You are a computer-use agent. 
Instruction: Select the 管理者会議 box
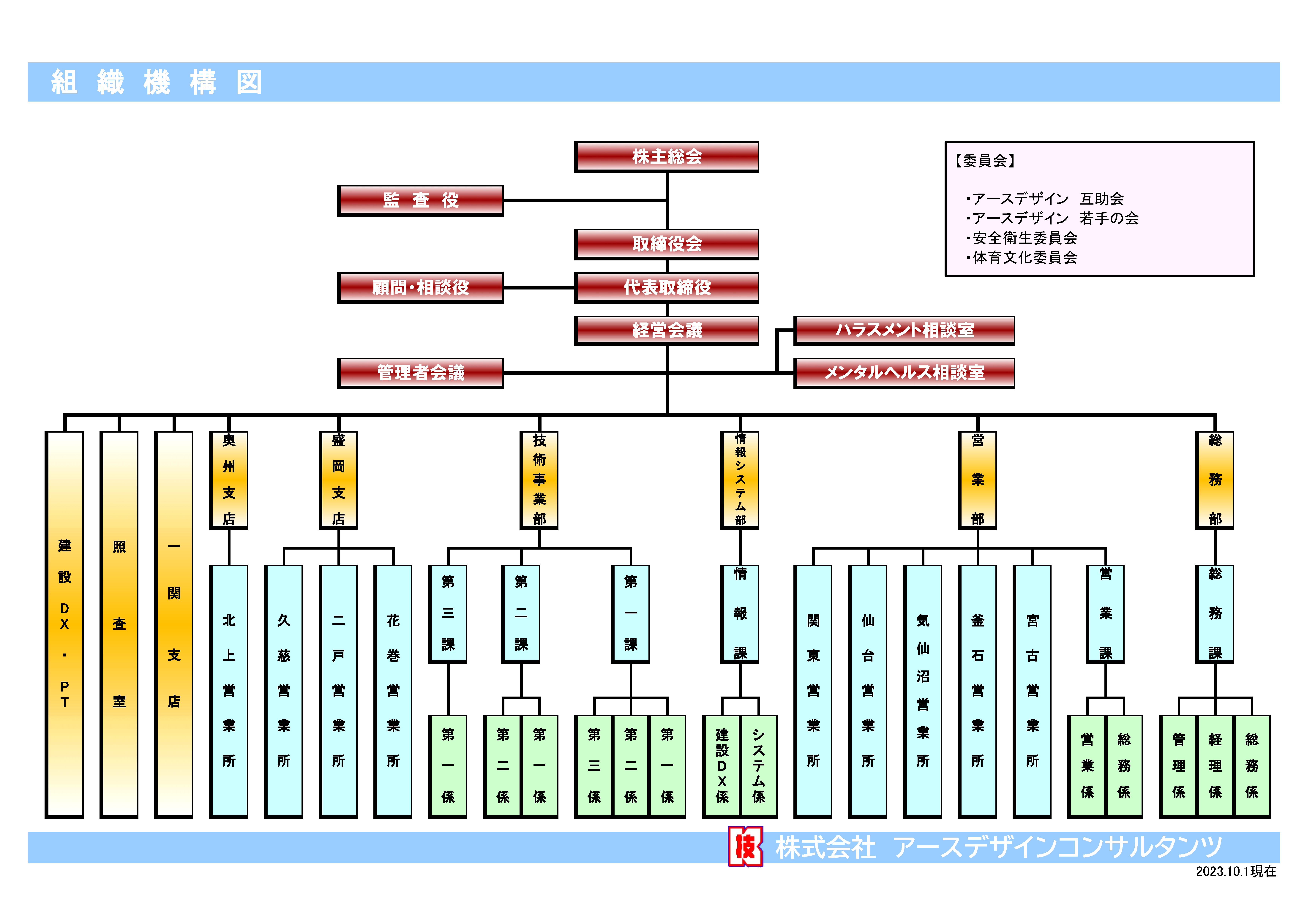click(x=420, y=373)
